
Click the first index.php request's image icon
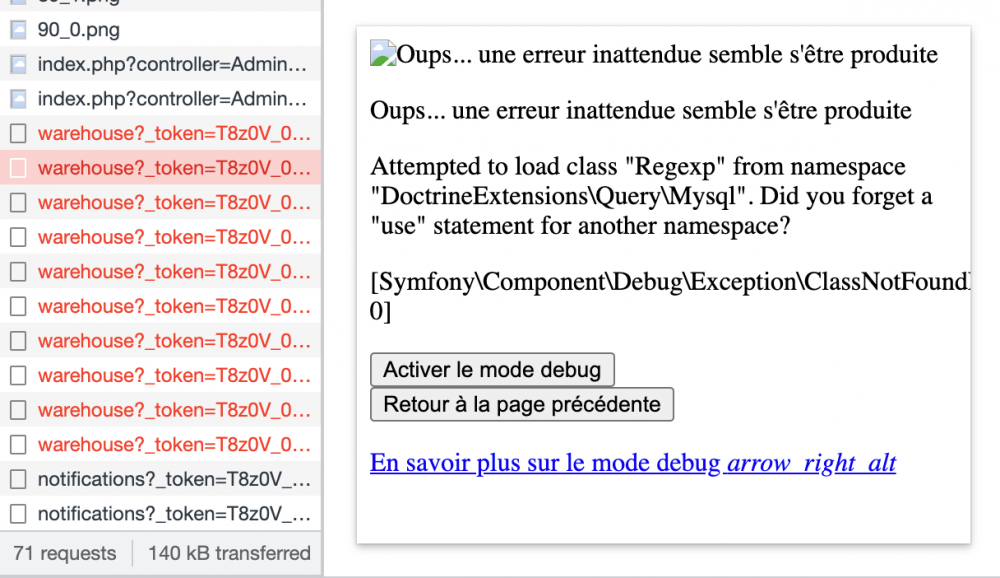pos(16,65)
